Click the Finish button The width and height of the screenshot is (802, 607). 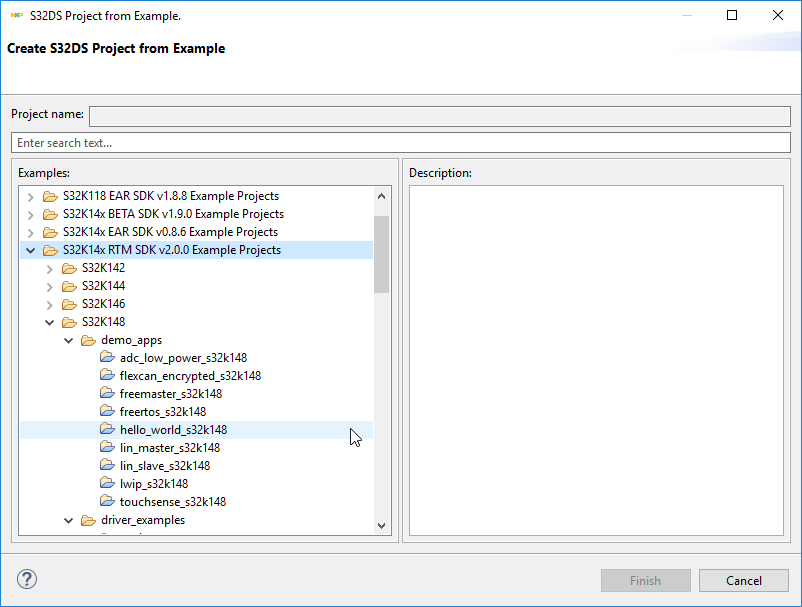(645, 580)
